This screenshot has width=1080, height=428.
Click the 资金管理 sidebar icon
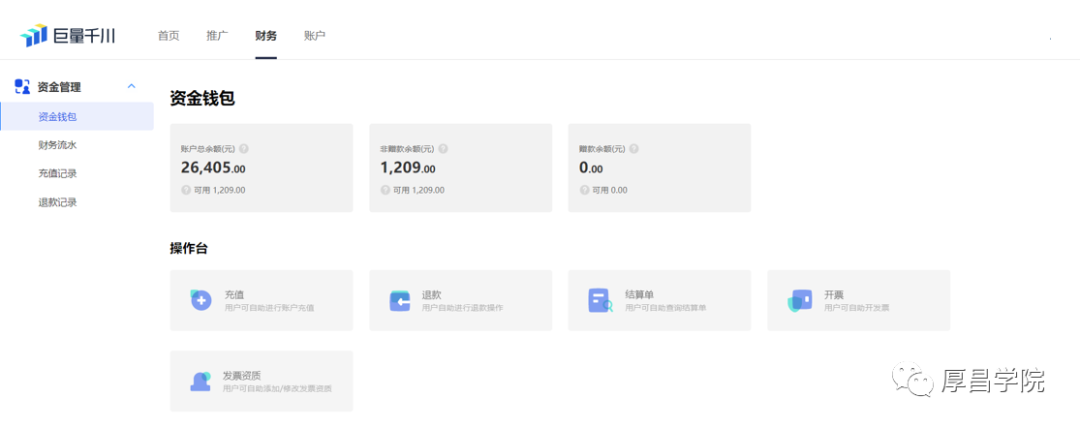(x=22, y=87)
